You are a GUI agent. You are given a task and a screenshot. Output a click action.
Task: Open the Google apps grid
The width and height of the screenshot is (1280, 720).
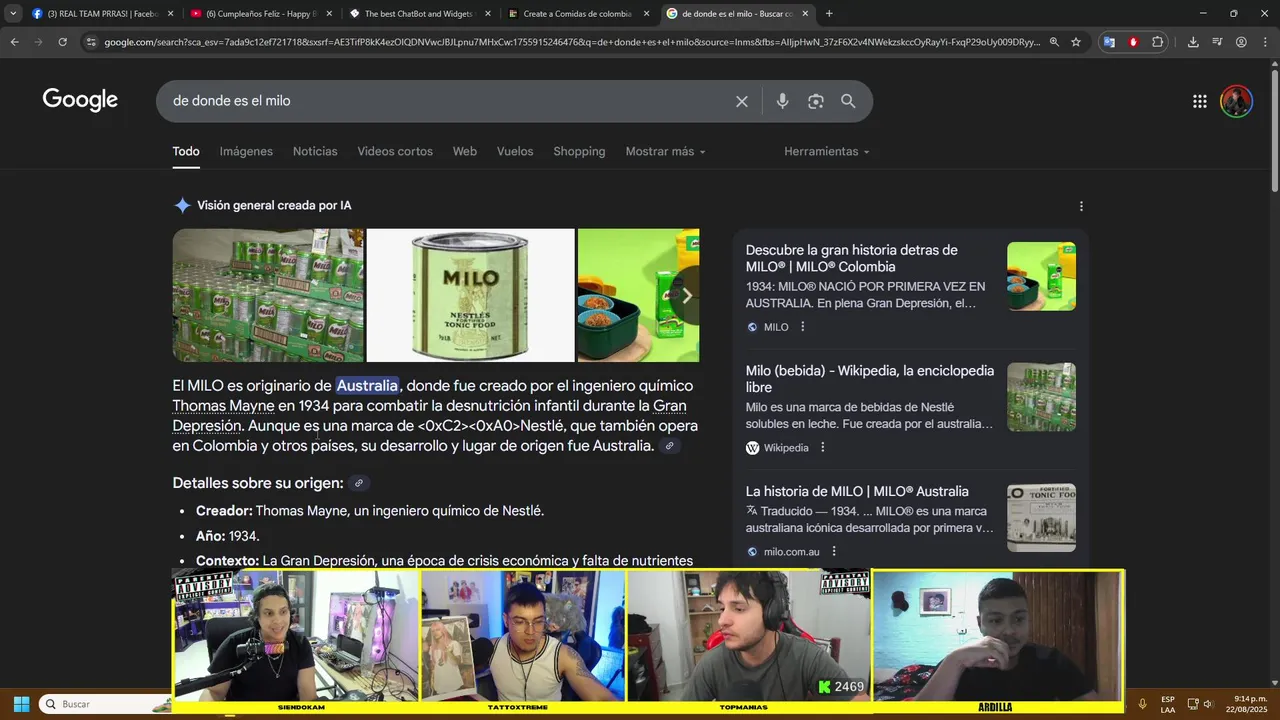(1200, 101)
